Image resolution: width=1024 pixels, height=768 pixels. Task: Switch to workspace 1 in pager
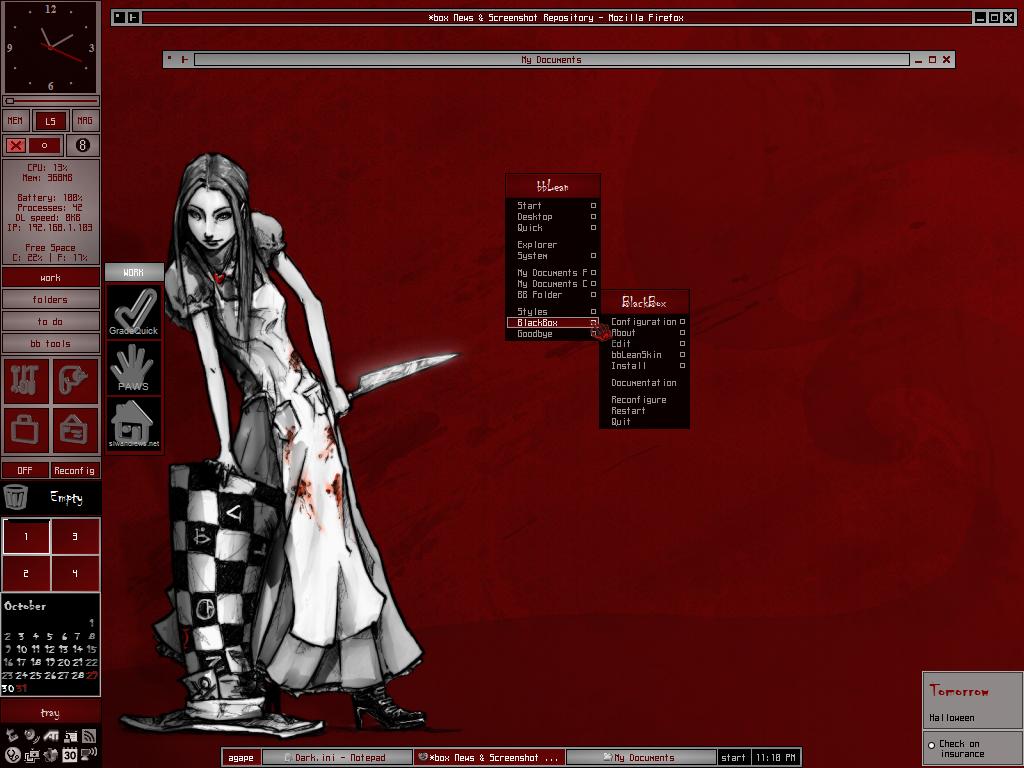pyautogui.click(x=26, y=536)
